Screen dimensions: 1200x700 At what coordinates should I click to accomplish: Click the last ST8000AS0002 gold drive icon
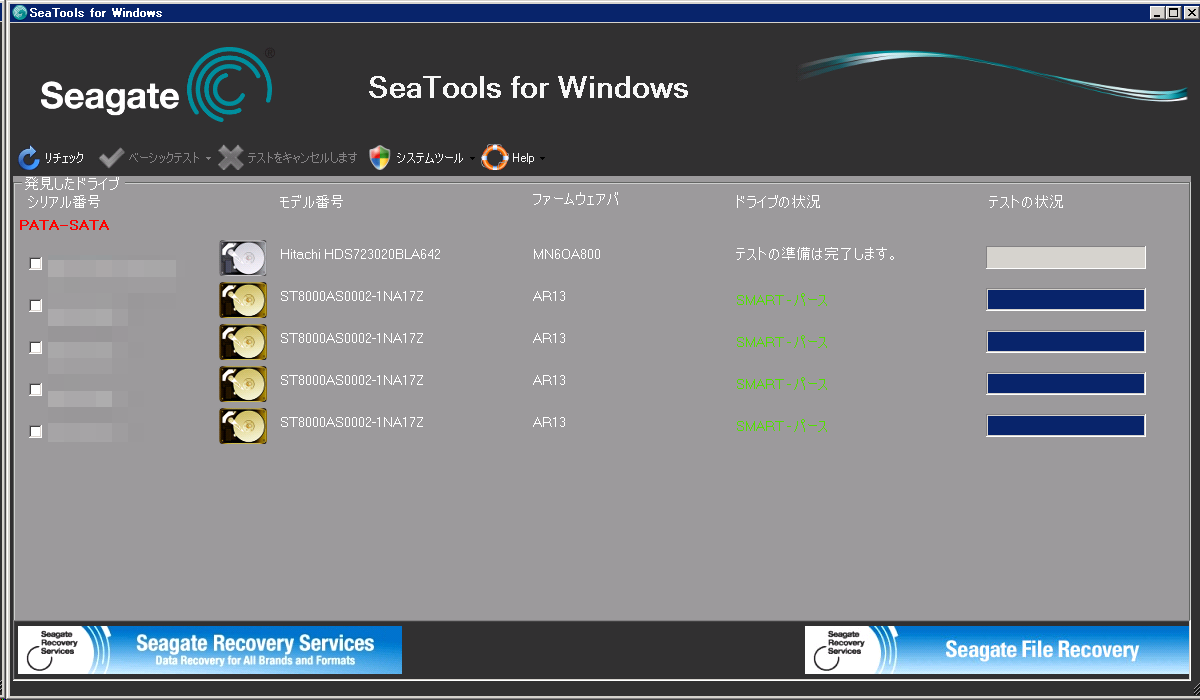click(x=243, y=426)
